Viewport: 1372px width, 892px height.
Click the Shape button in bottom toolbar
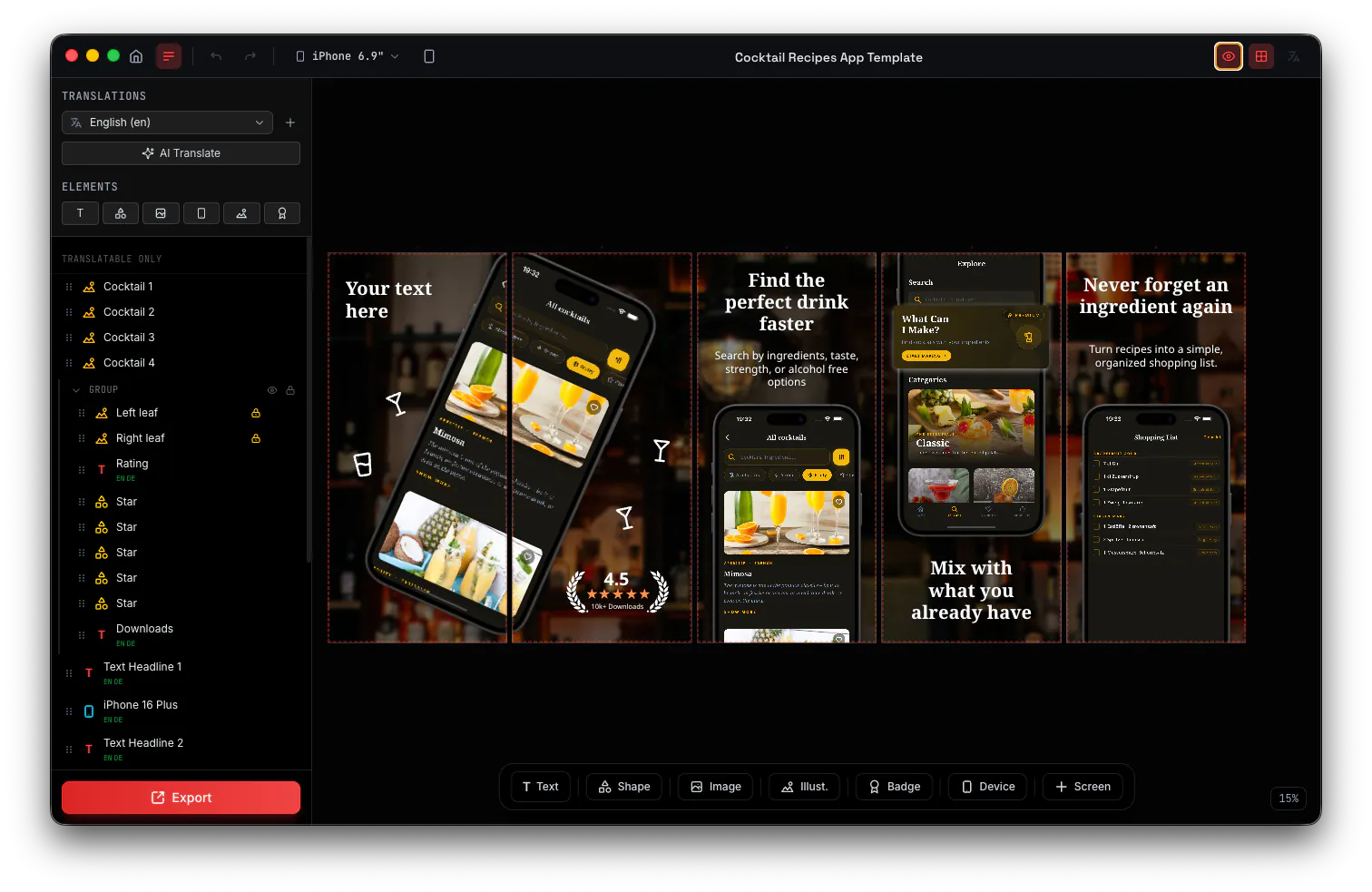coord(624,787)
